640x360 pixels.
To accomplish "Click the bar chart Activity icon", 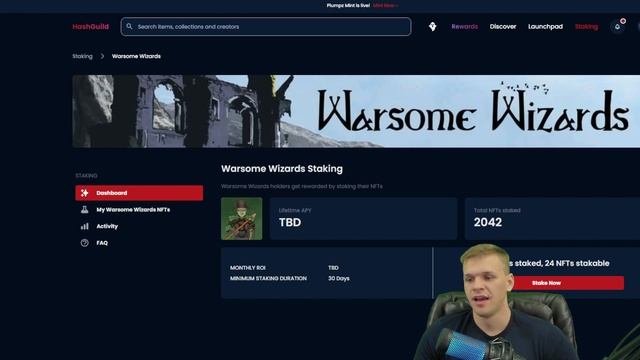I will (x=84, y=226).
